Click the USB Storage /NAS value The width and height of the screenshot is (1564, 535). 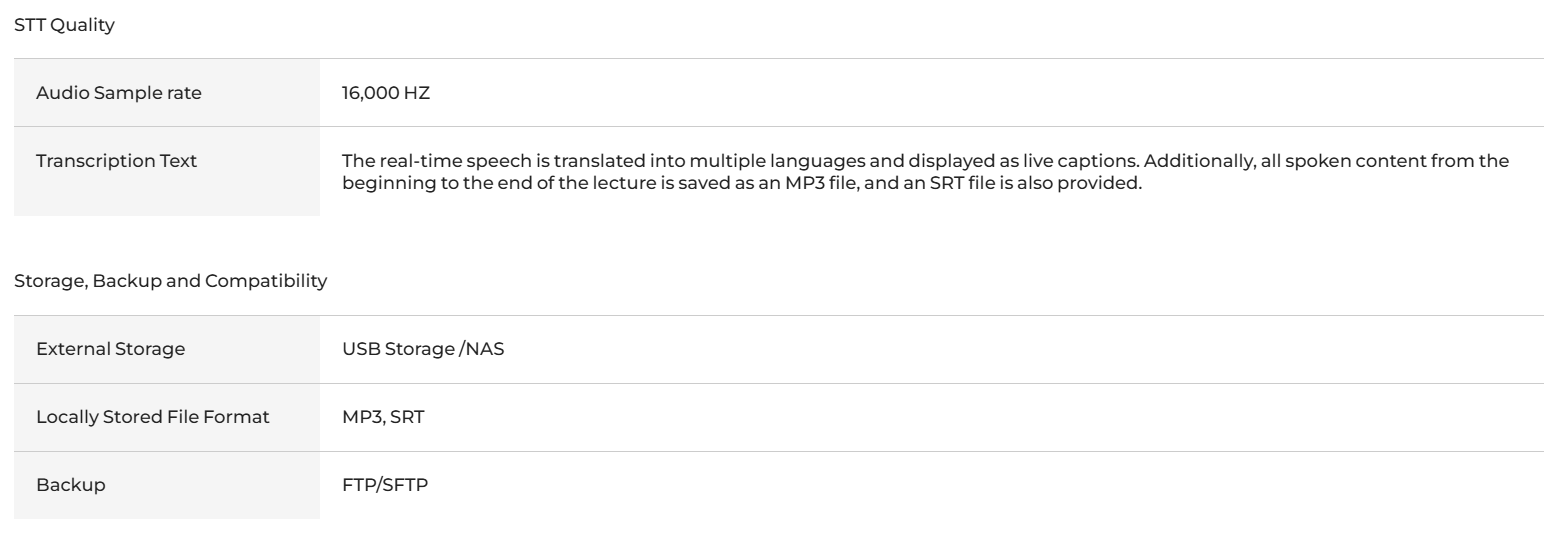coord(422,350)
